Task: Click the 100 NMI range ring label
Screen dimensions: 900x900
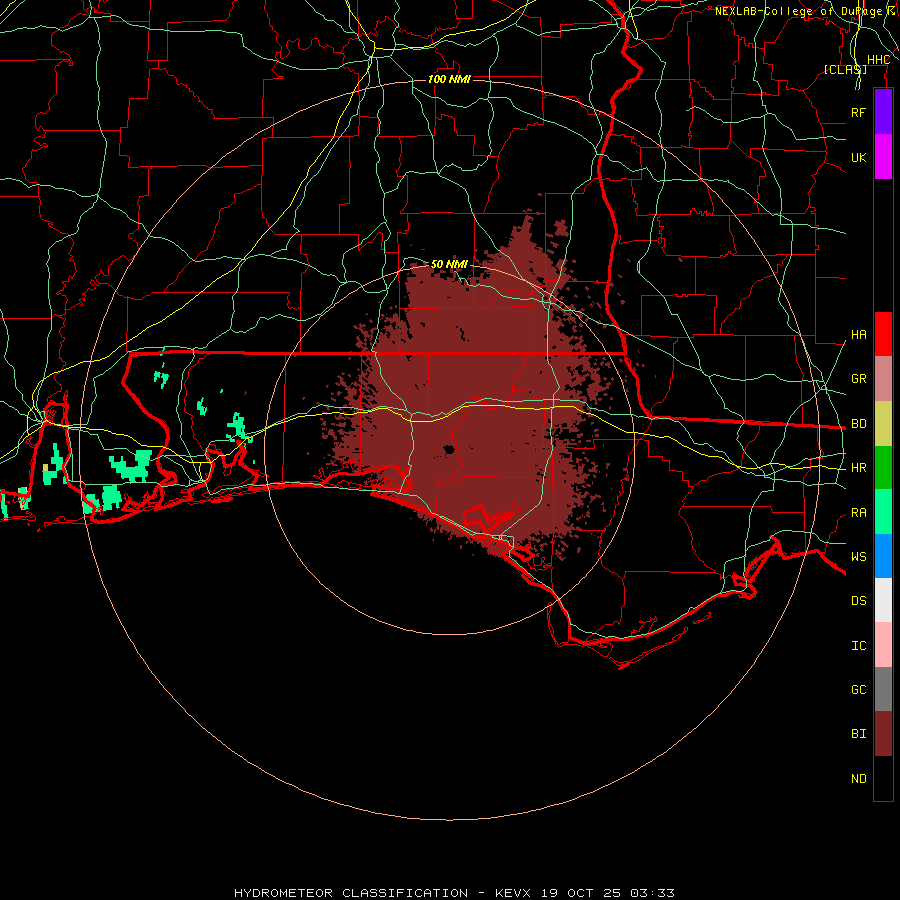Action: [449, 79]
